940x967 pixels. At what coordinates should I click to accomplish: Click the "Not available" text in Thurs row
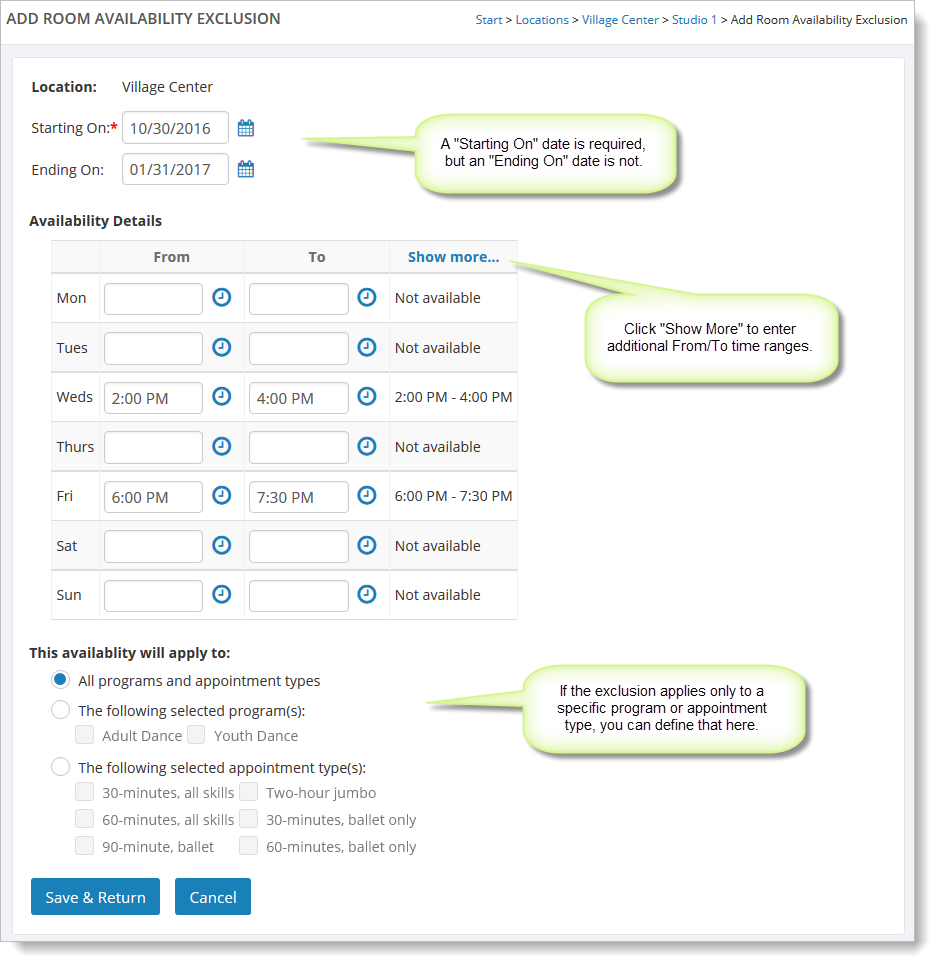(x=437, y=447)
